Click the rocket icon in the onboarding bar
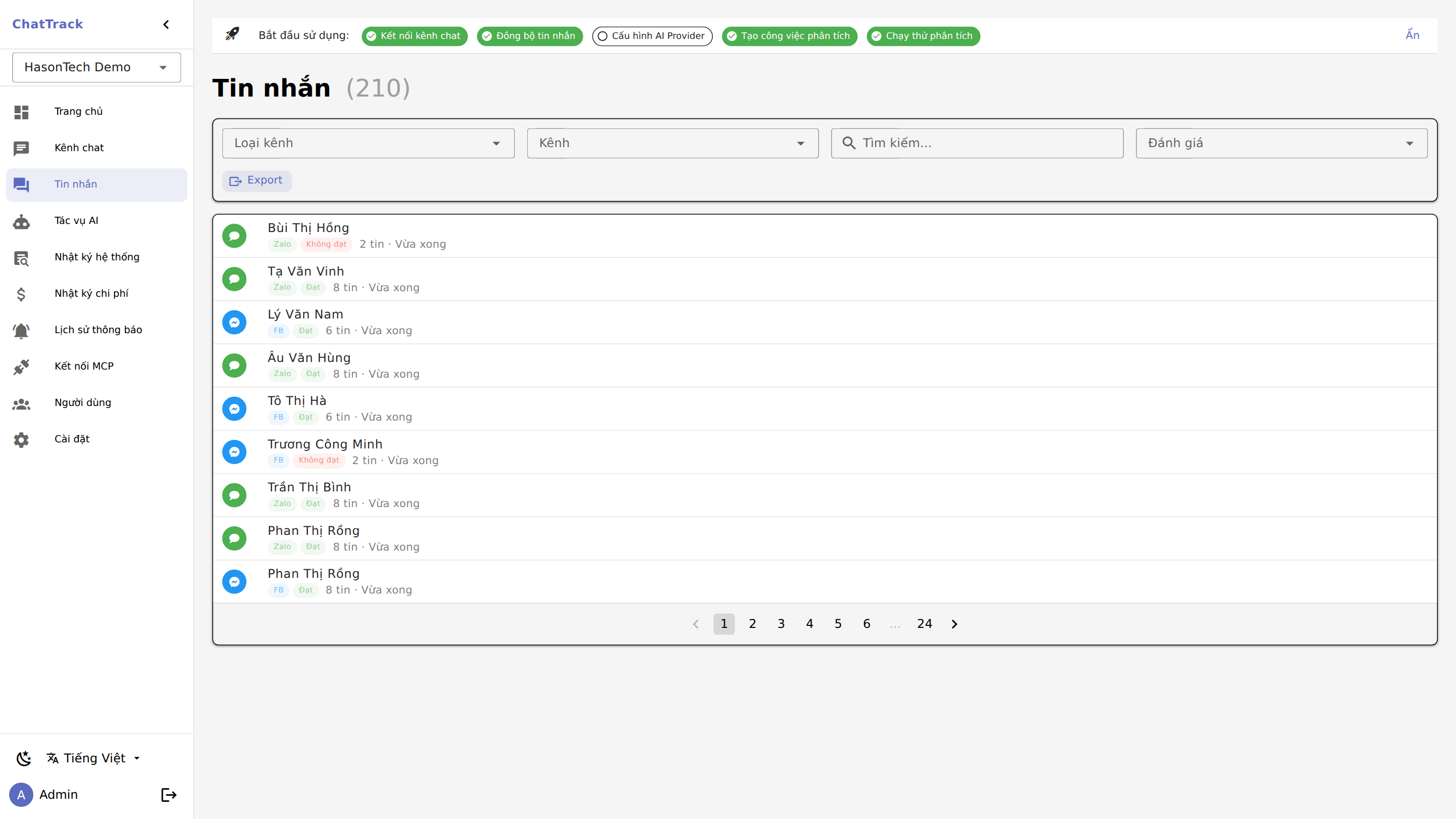1456x819 pixels. click(233, 34)
